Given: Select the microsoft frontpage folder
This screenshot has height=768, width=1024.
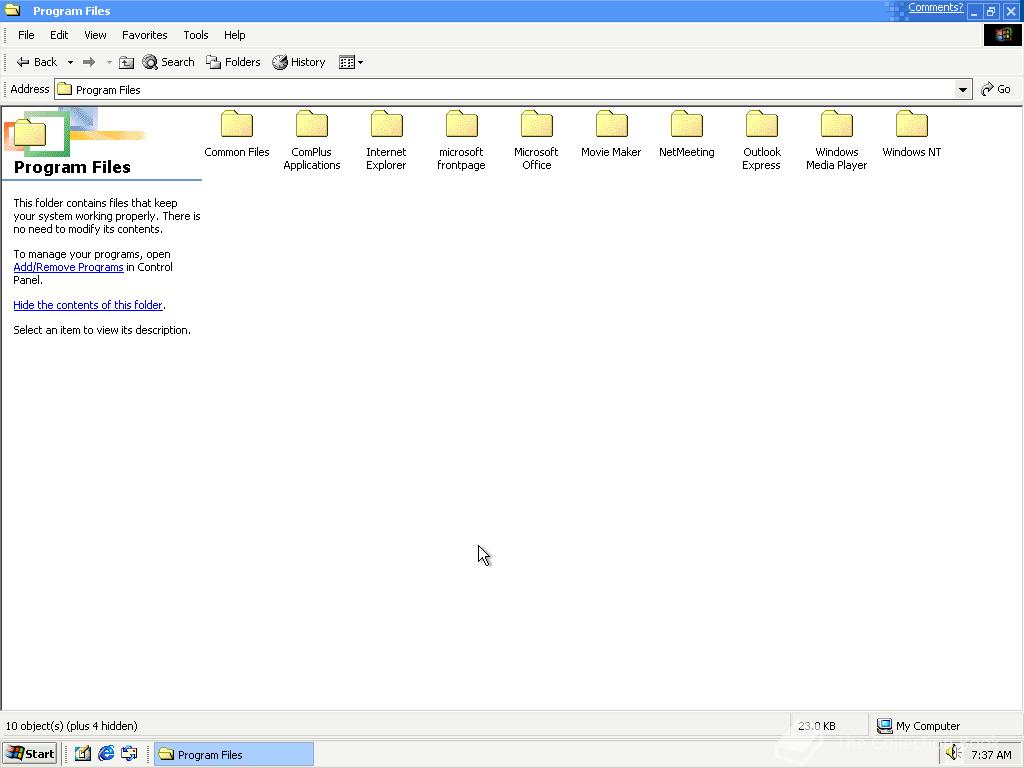Looking at the screenshot, I should click(x=461, y=140).
